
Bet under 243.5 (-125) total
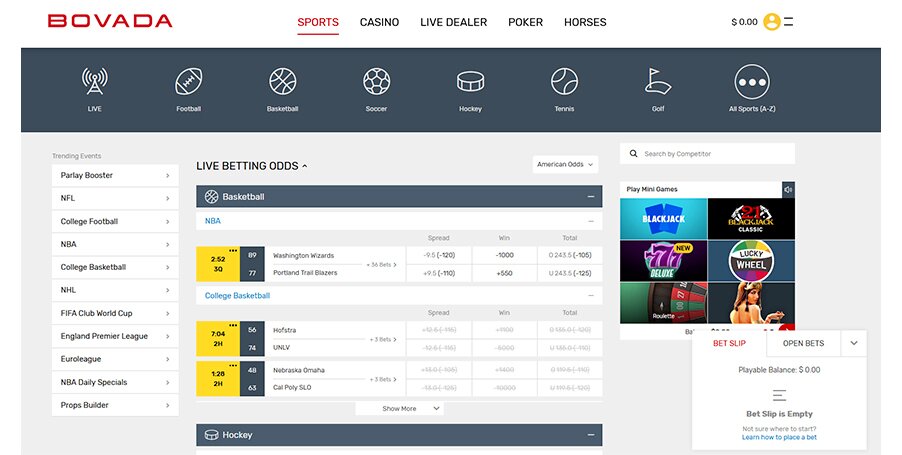tap(570, 273)
